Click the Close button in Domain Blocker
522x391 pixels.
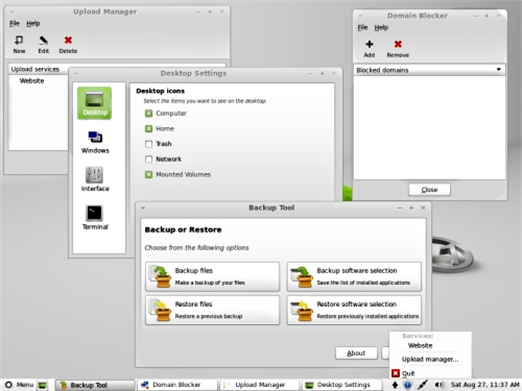pos(429,190)
